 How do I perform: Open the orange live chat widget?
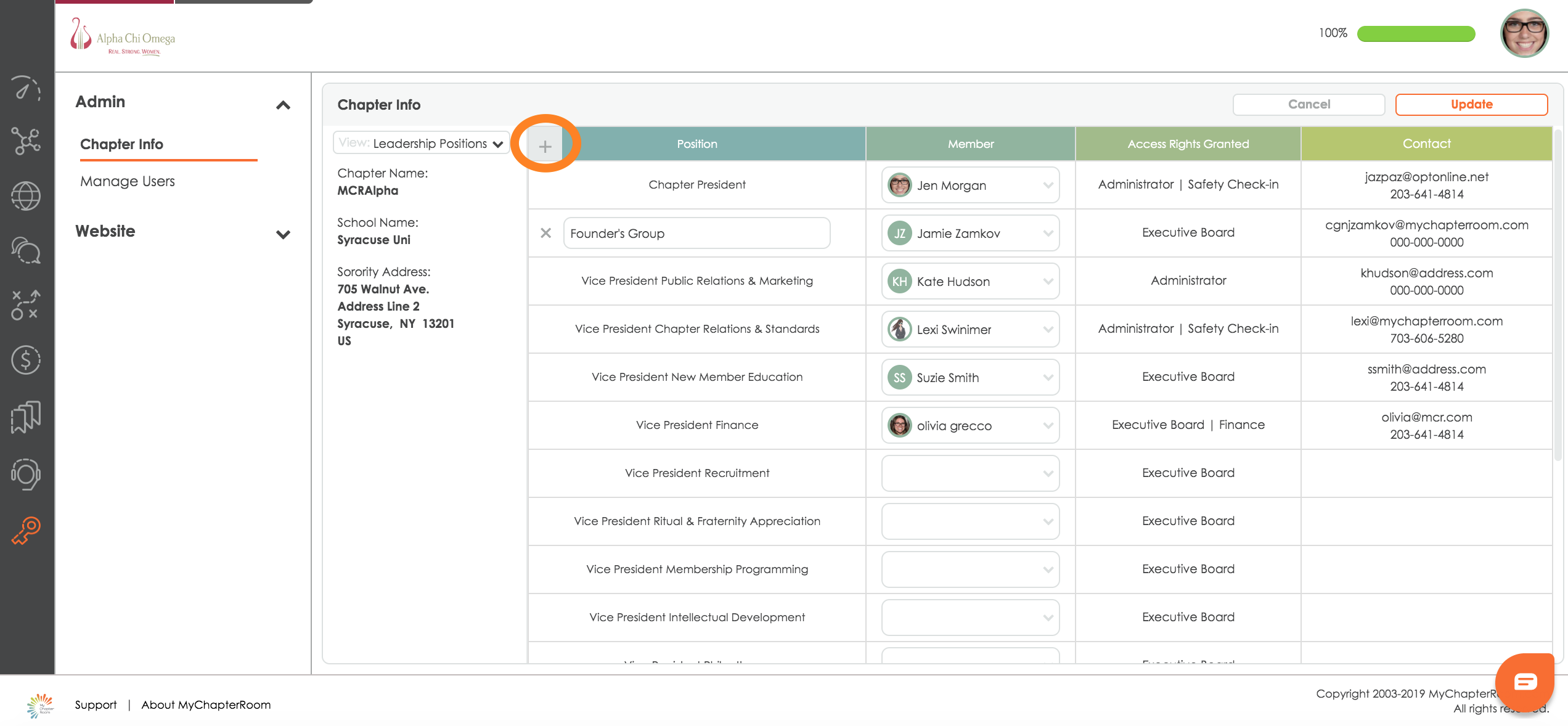(1525, 681)
